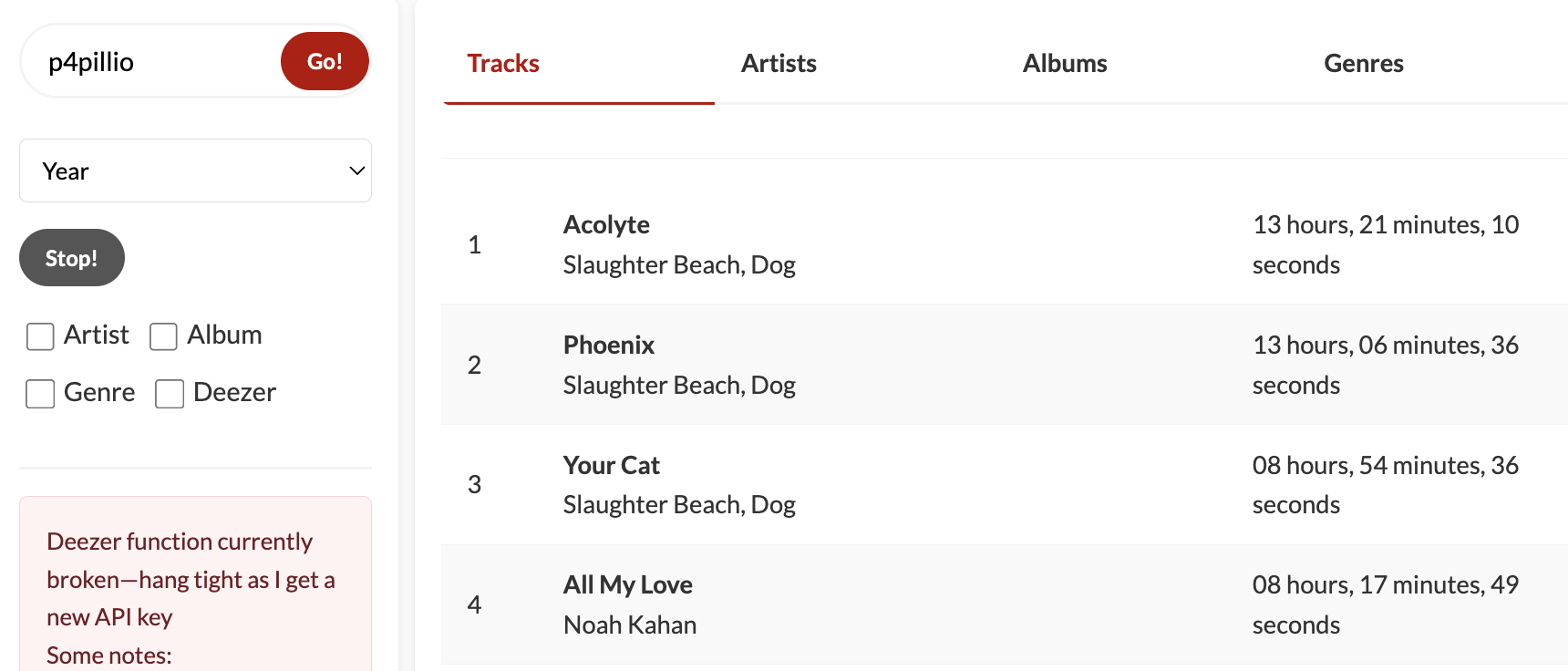Screen dimensions: 1568x671
Task: Click the Stop! button to halt loading
Action: point(71,257)
